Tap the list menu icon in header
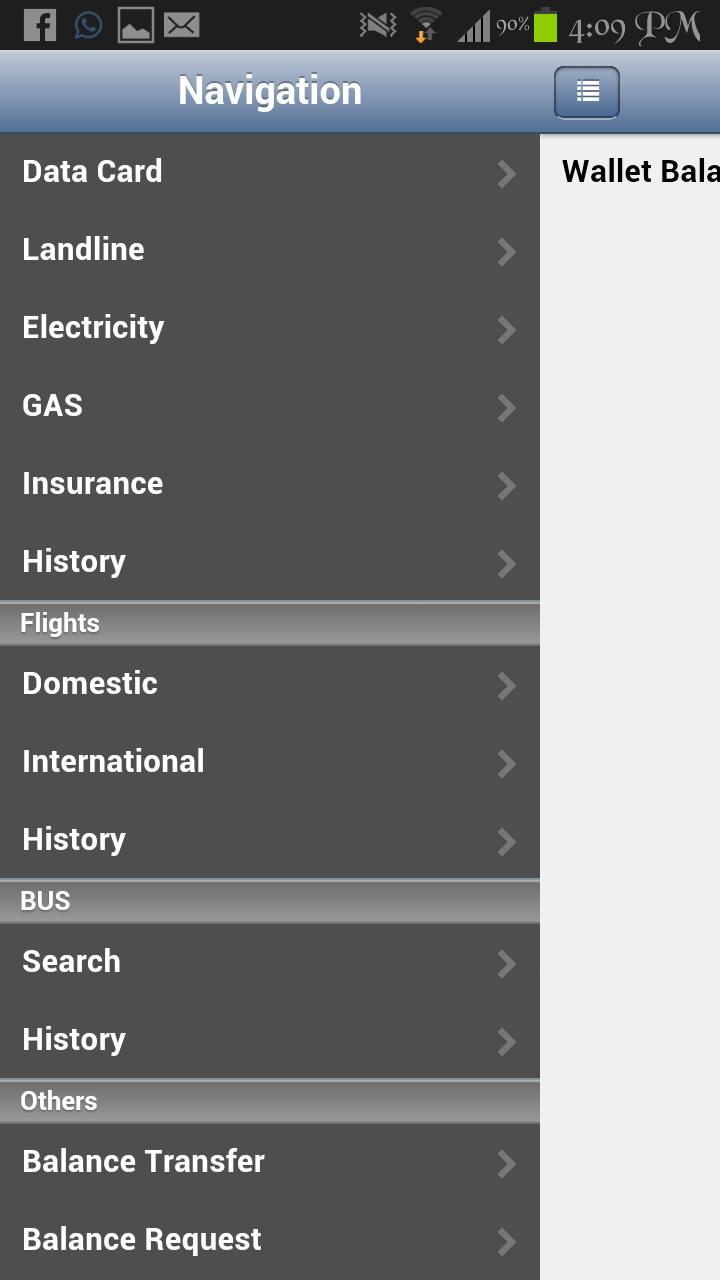The width and height of the screenshot is (720, 1280). point(587,92)
